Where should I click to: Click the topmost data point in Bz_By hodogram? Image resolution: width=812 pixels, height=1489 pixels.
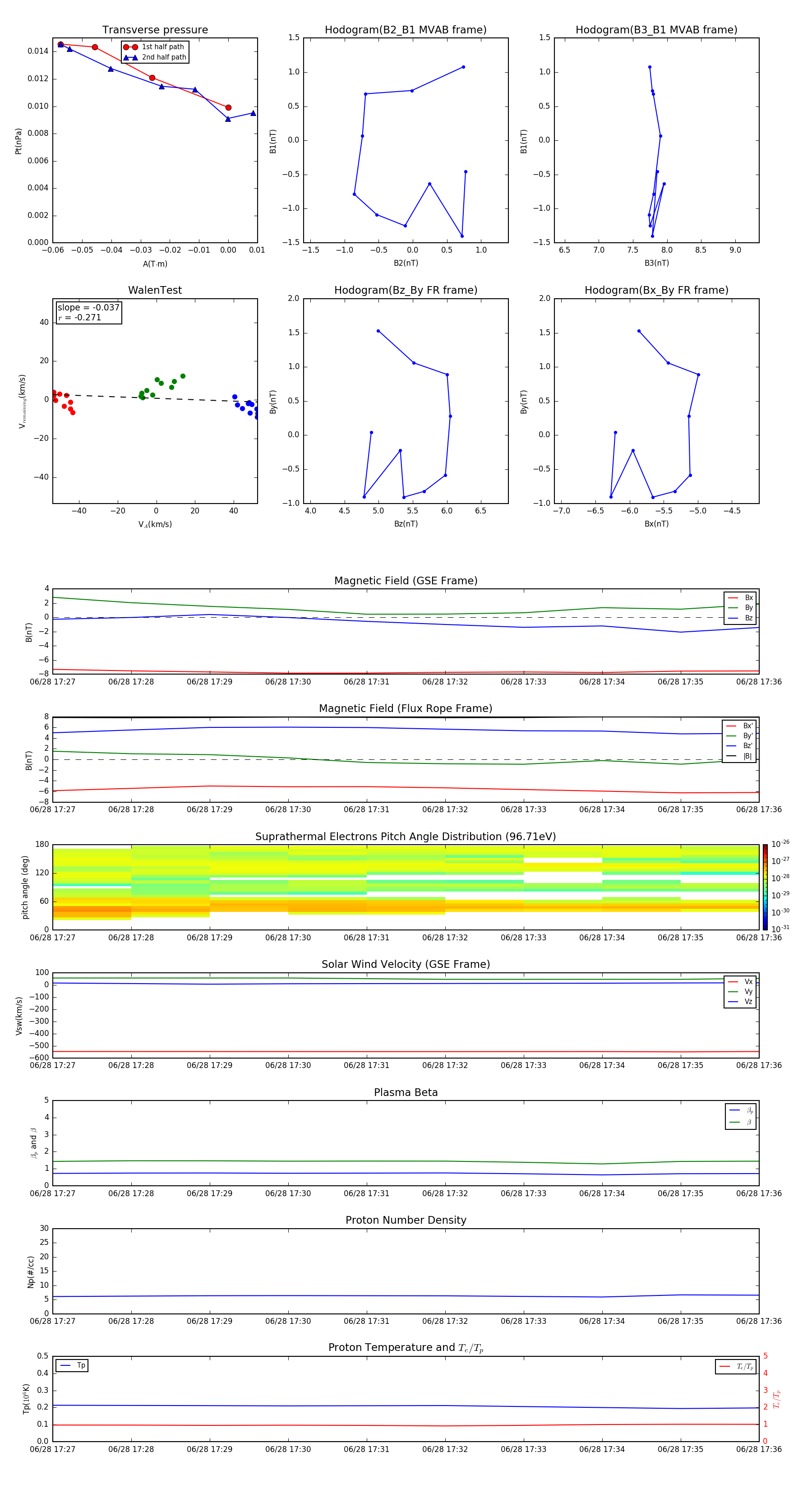[x=378, y=331]
